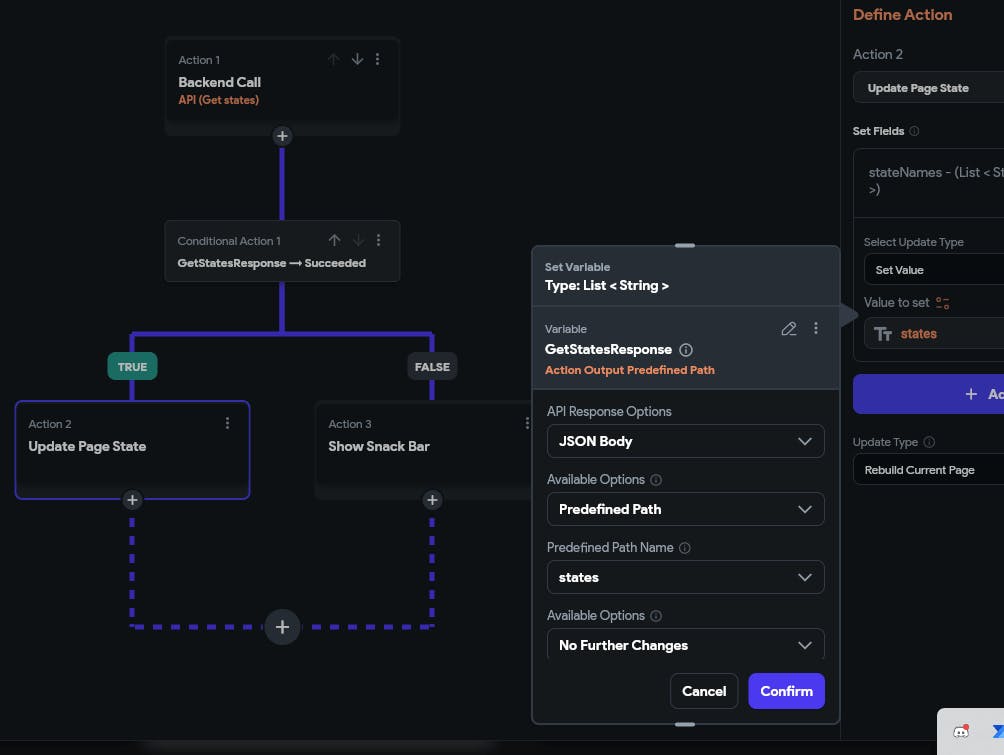This screenshot has height=755, width=1004.
Task: Move Conditional Action 1 down
Action: point(358,240)
